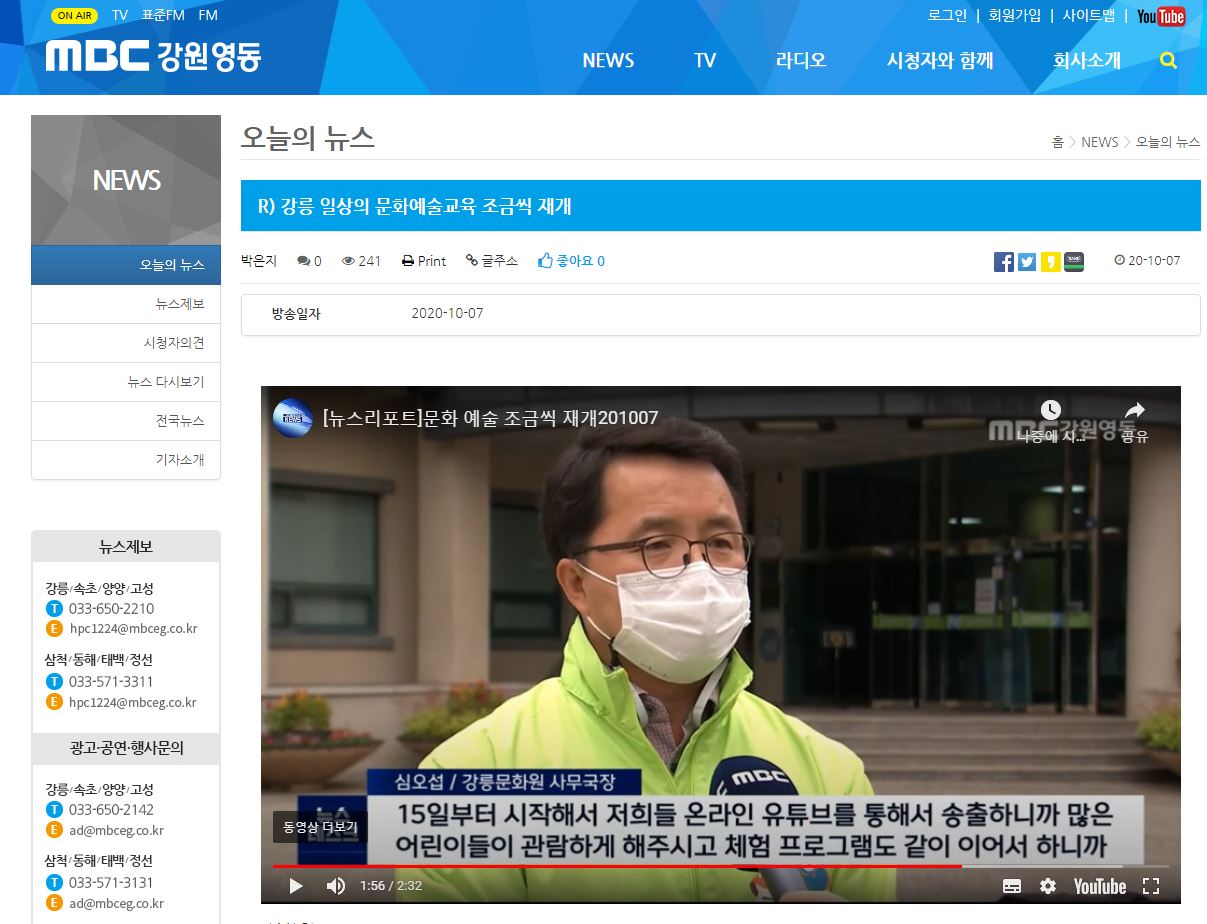The image size is (1207, 924).
Task: Copy the article address via 글주소
Action: pos(492,261)
